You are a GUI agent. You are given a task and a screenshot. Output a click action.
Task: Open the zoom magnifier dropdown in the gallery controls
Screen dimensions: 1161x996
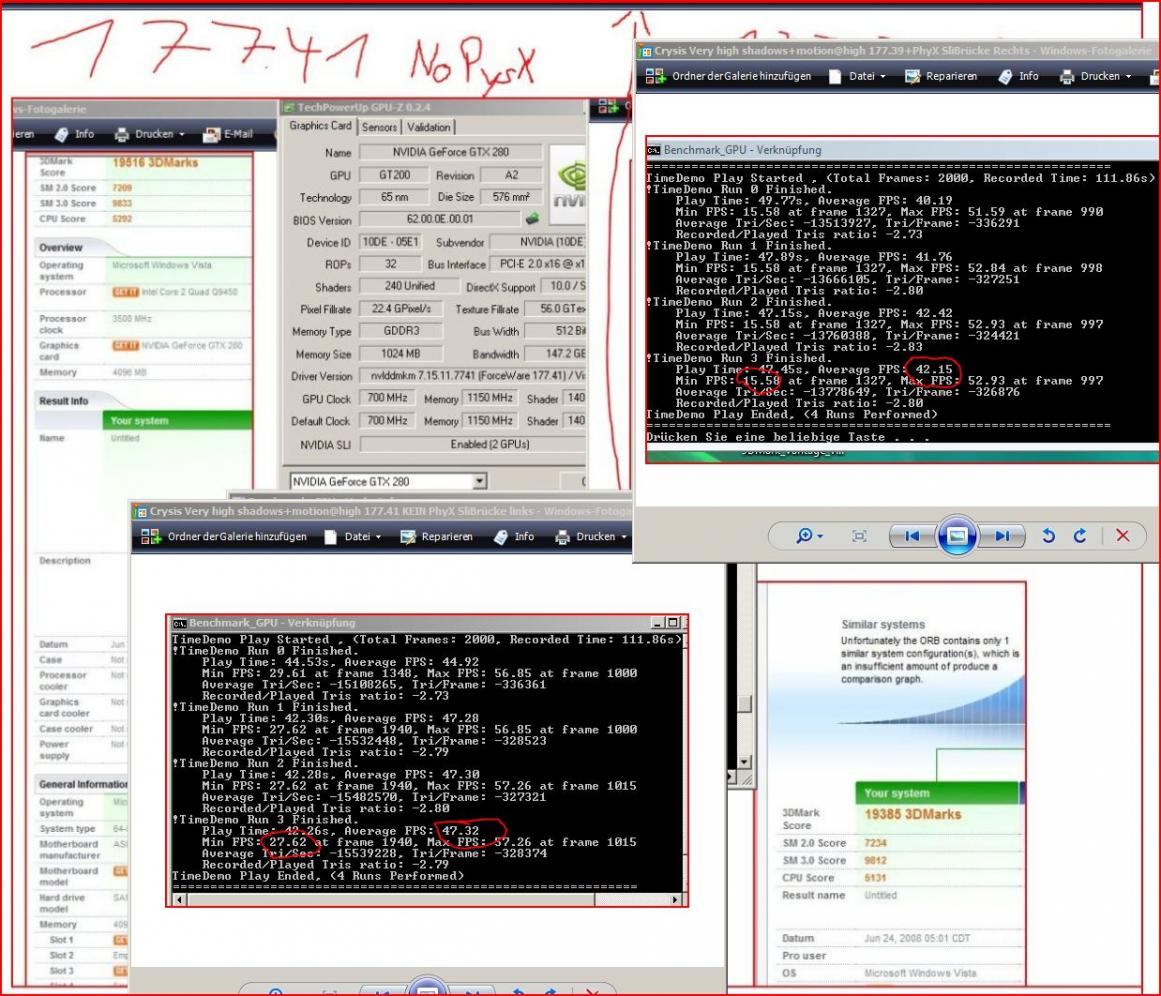809,536
